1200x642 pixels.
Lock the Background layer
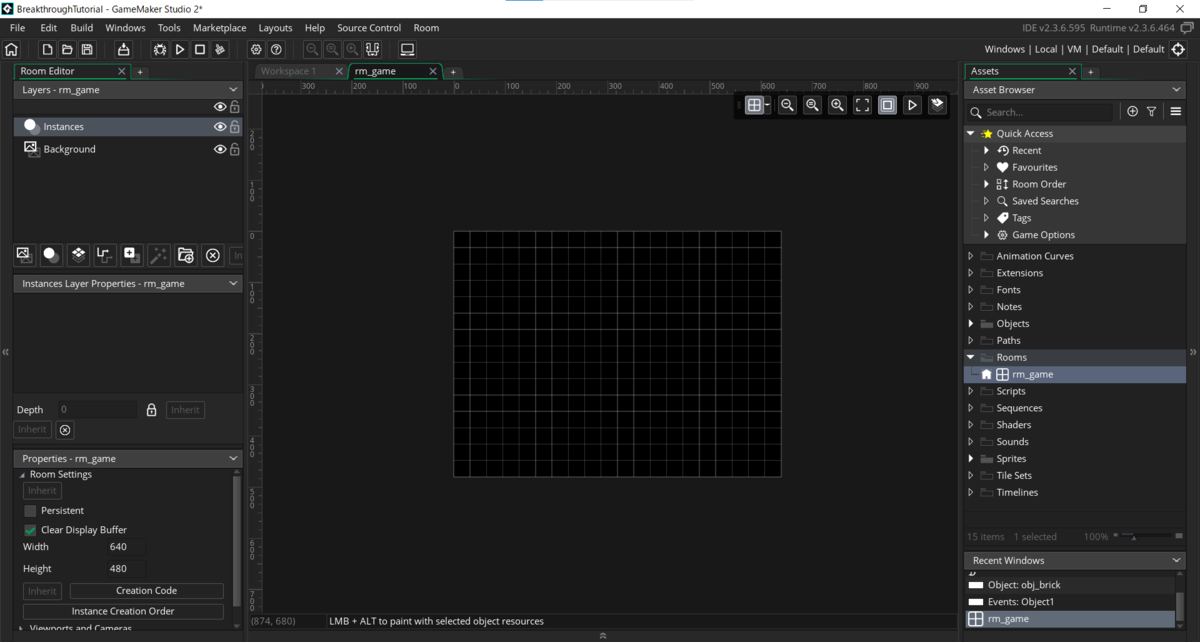point(234,149)
